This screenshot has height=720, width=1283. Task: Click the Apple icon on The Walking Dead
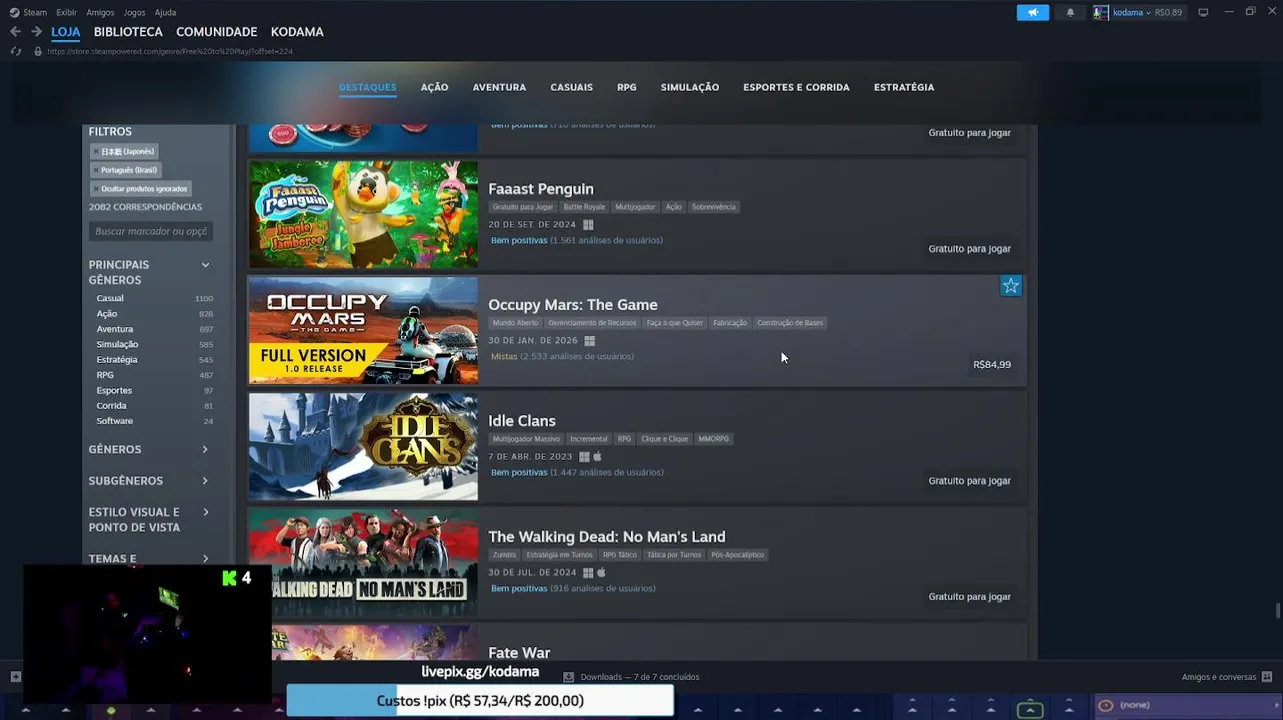point(601,573)
